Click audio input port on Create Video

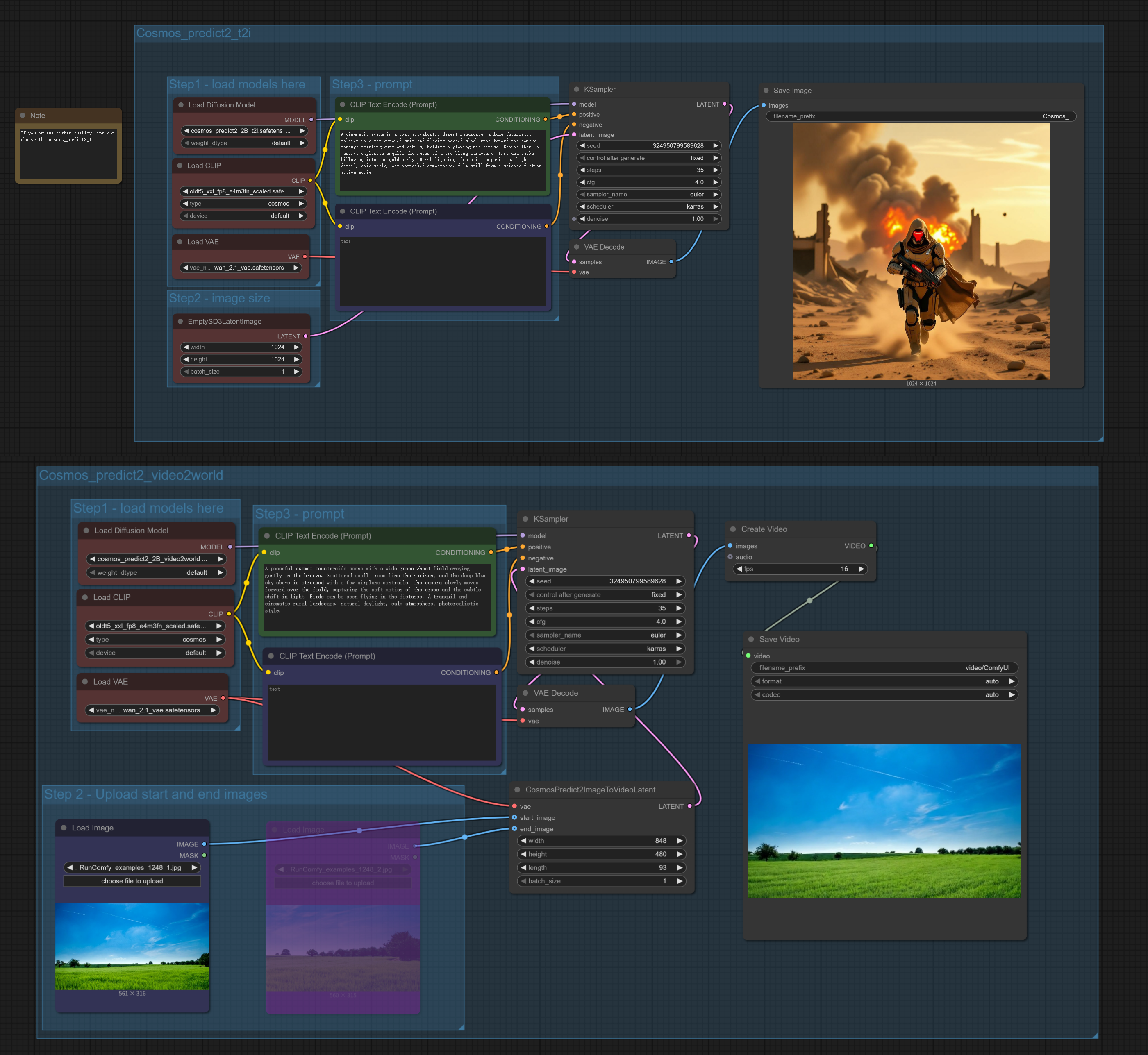730,557
